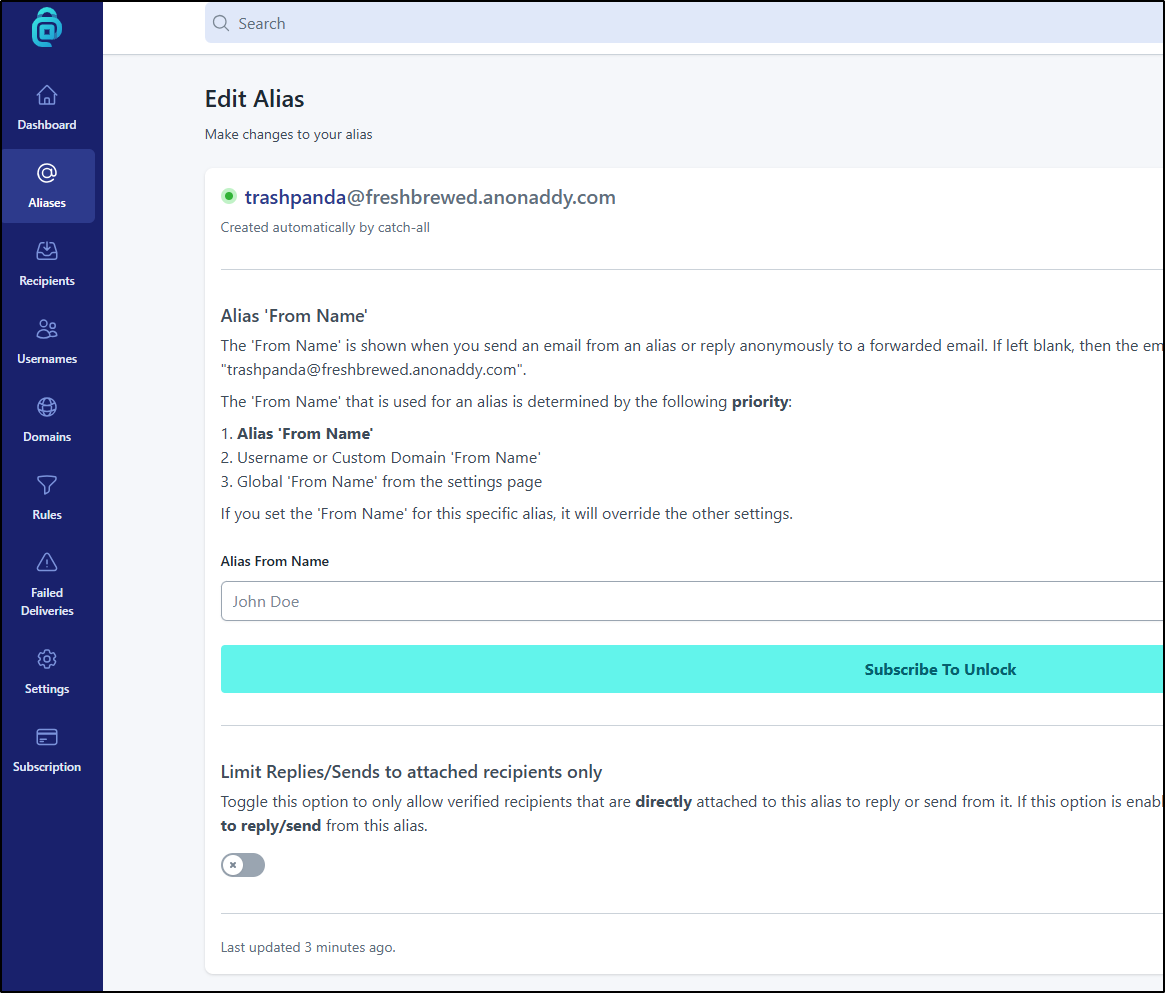Toggle Limit Replies/Sends to attached recipients switch
The image size is (1165, 993).
tap(243, 865)
